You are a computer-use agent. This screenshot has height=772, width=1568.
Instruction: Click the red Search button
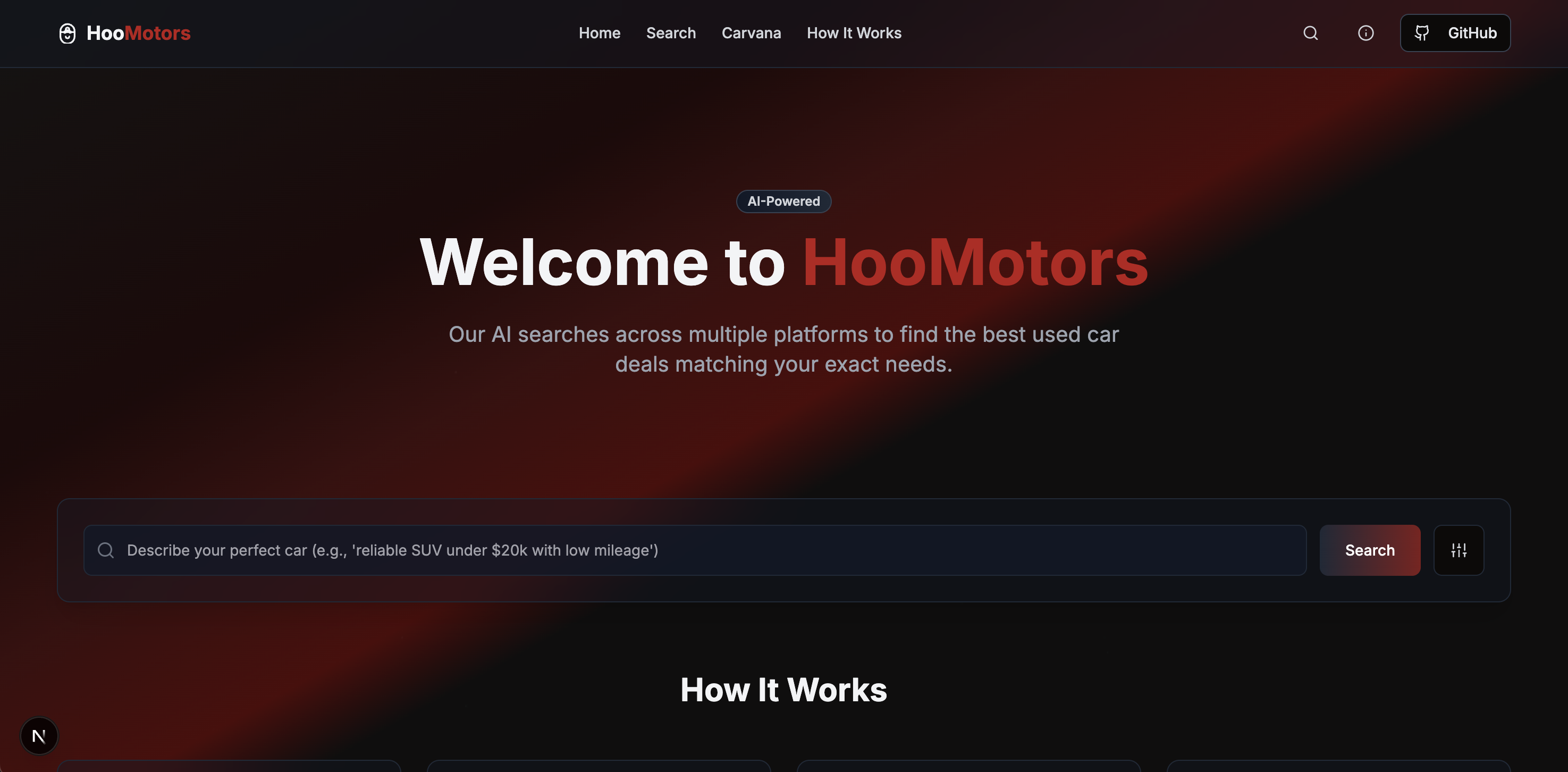[x=1370, y=550]
